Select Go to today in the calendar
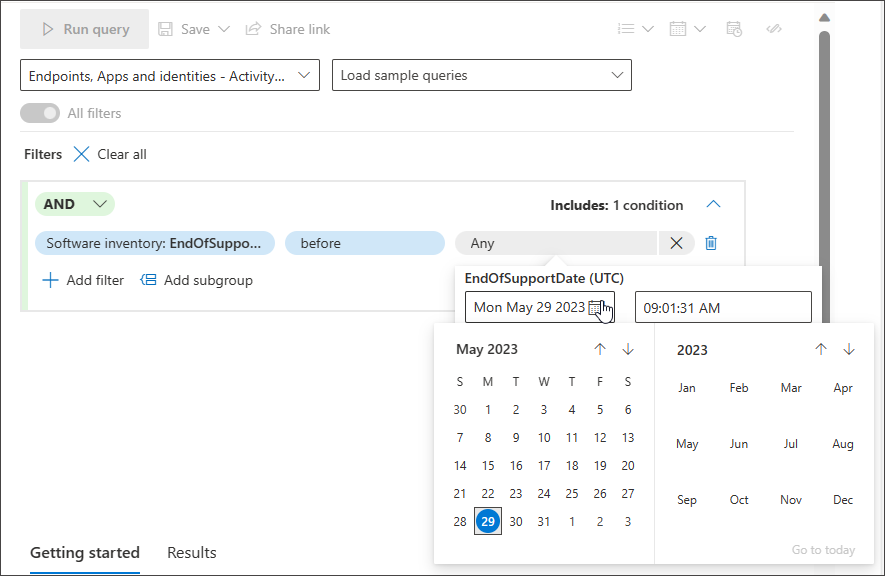885x576 pixels. pyautogui.click(x=823, y=549)
